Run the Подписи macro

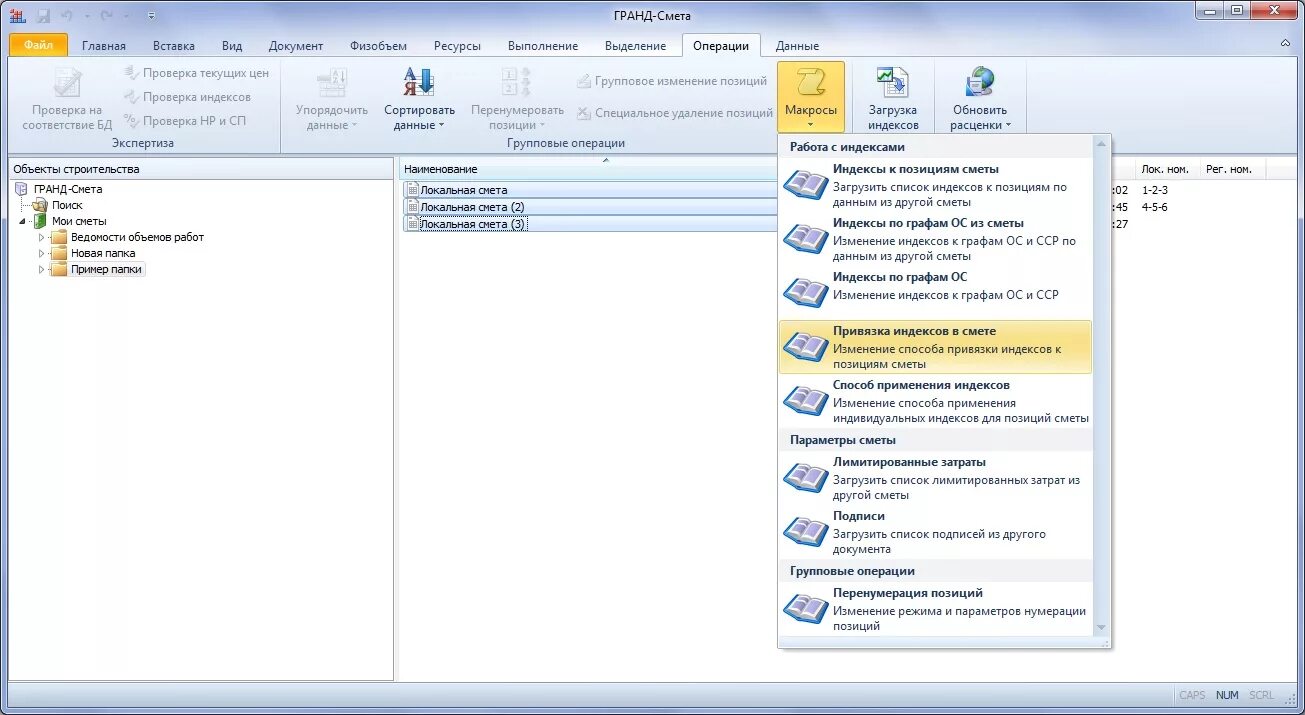(x=935, y=532)
